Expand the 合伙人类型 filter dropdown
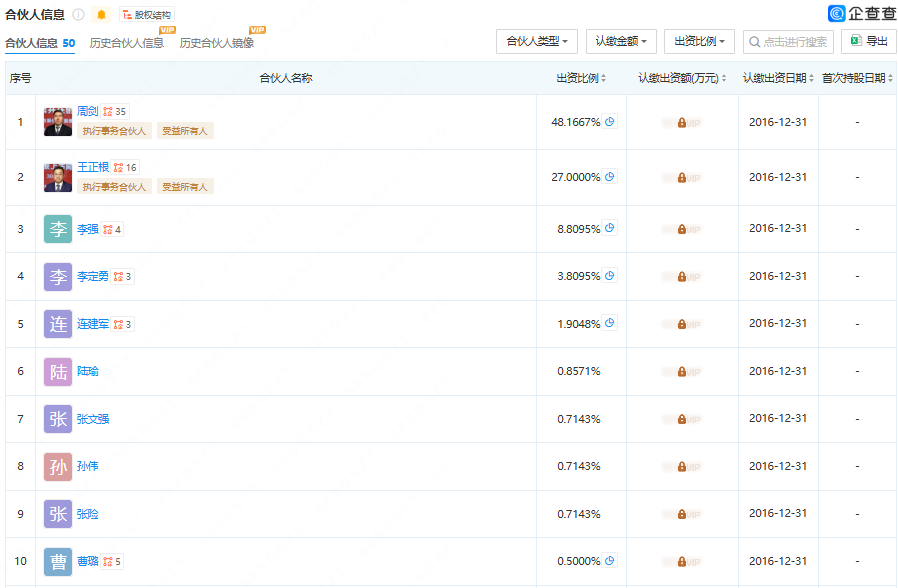This screenshot has height=588, width=898. pos(537,42)
